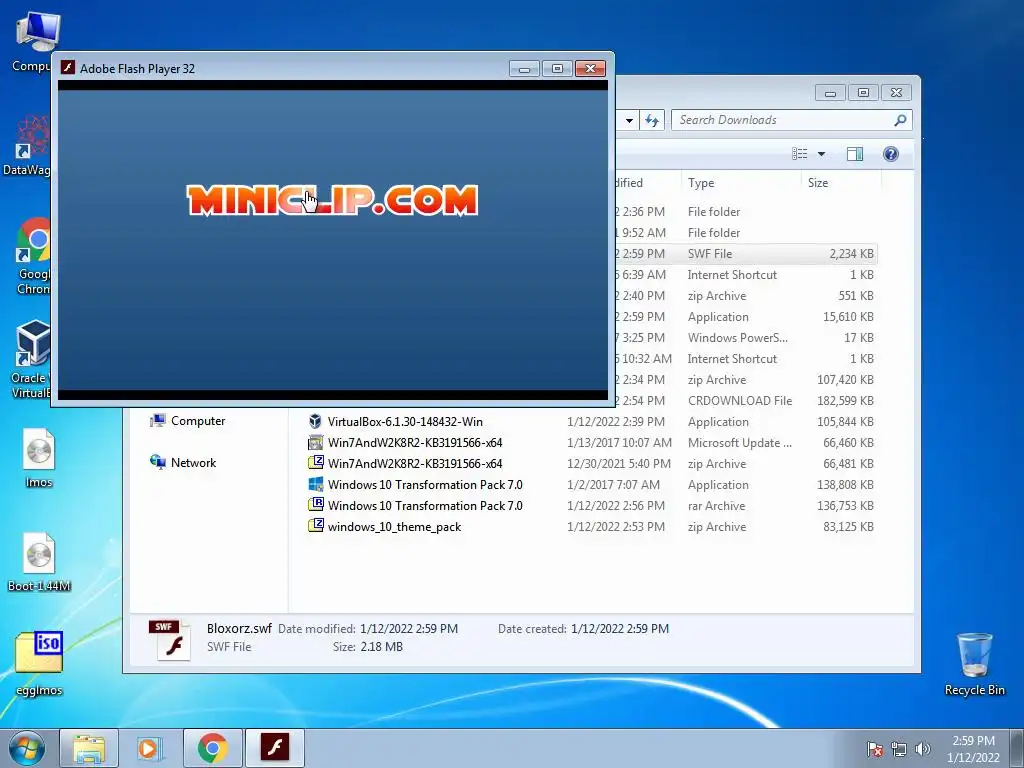Toggle the Explorer preview pane button
Viewport: 1024px width, 768px height.
(x=855, y=154)
